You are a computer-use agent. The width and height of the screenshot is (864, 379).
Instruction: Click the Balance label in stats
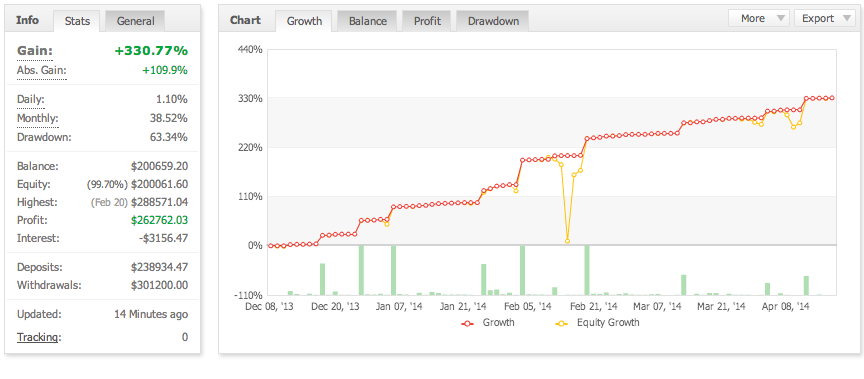coord(37,166)
